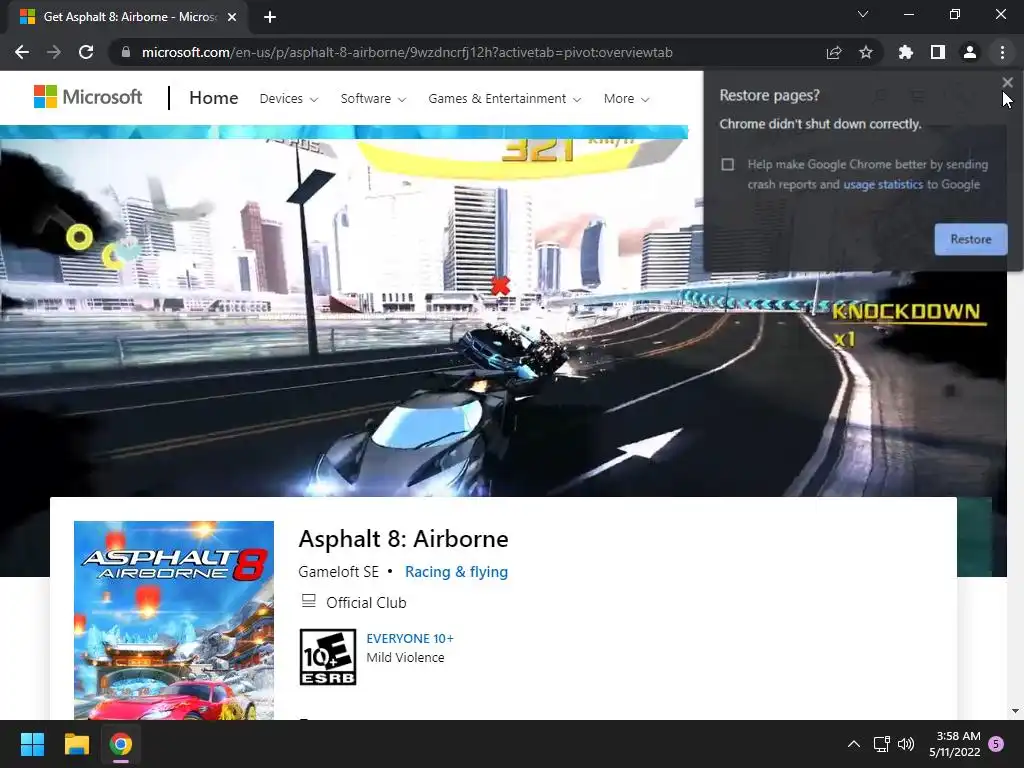1024x768 pixels.
Task: Show hidden system tray icons
Action: [853, 744]
